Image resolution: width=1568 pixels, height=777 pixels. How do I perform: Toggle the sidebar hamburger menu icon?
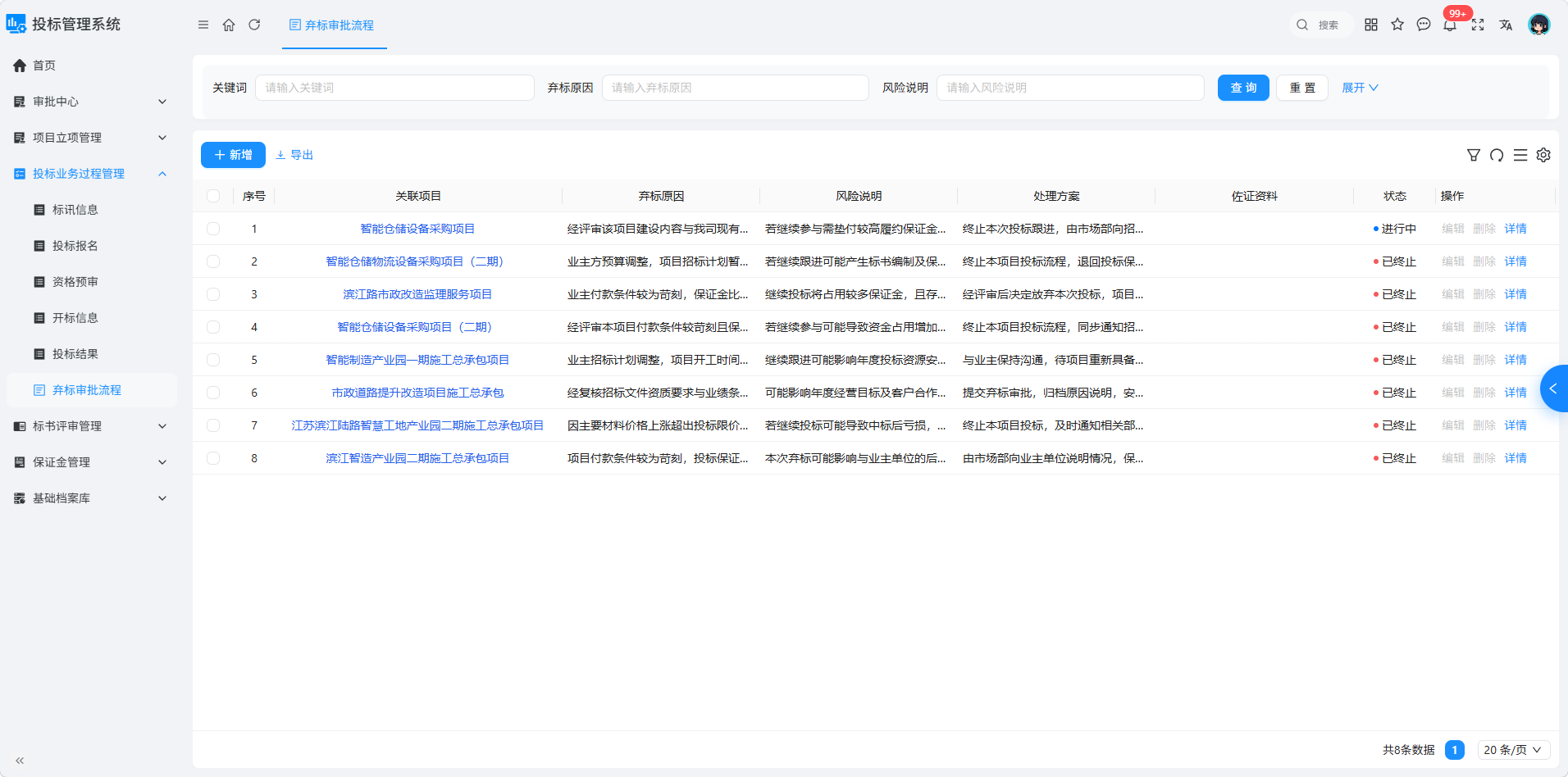click(x=203, y=25)
